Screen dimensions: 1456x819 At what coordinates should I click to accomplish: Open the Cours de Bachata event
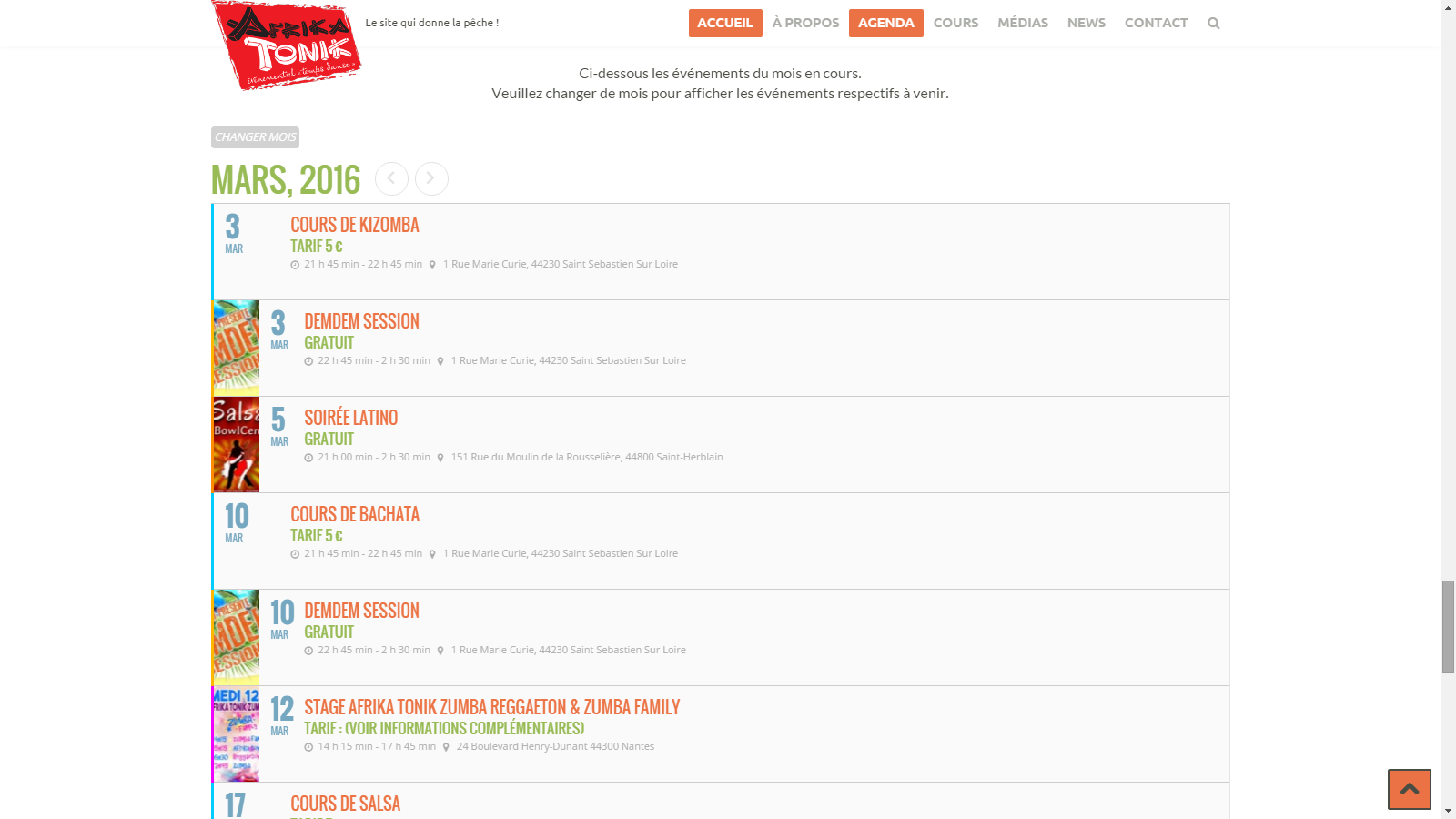pyautogui.click(x=355, y=514)
